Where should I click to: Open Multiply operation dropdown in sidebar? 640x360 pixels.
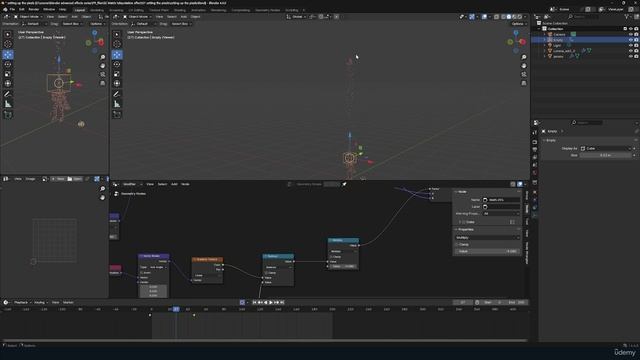[x=487, y=238]
